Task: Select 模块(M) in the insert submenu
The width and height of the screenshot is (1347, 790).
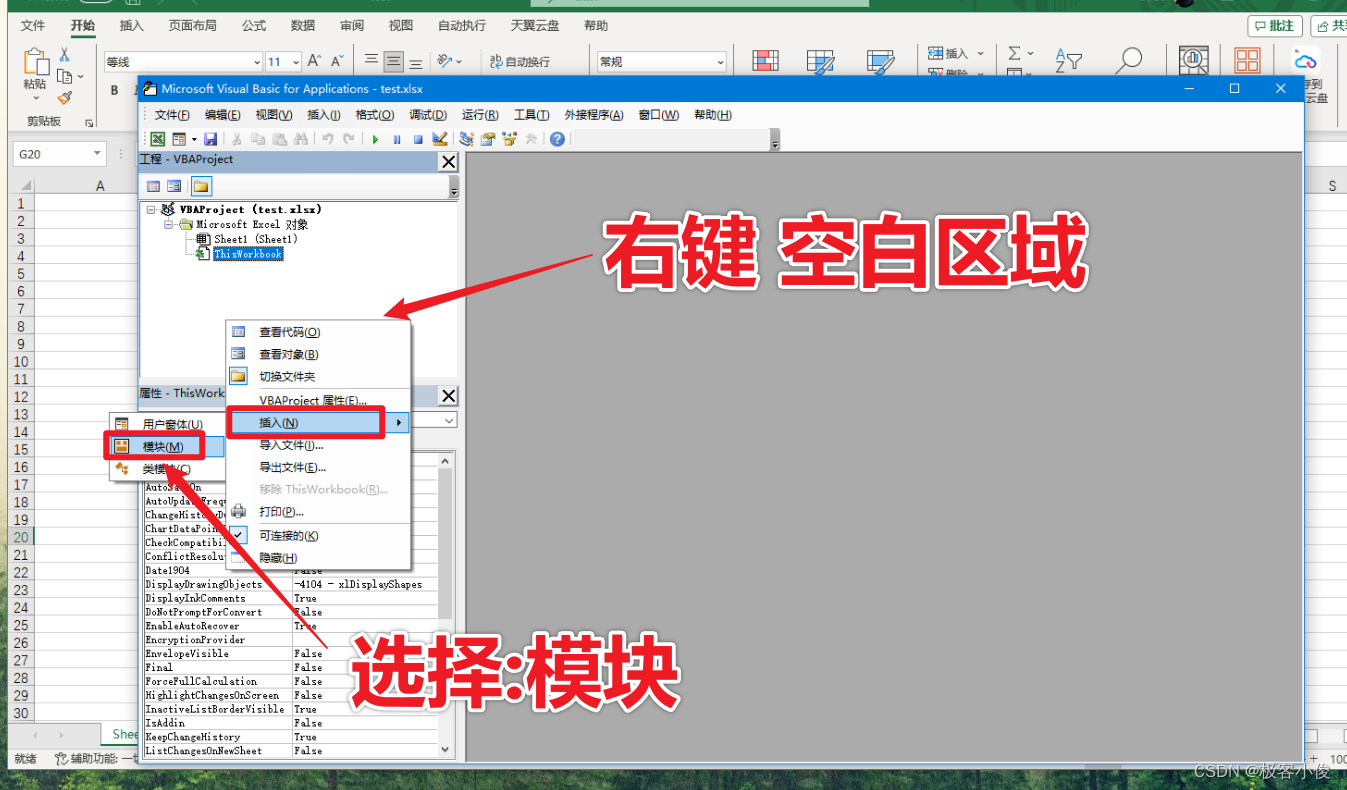Action: pyautogui.click(x=168, y=446)
